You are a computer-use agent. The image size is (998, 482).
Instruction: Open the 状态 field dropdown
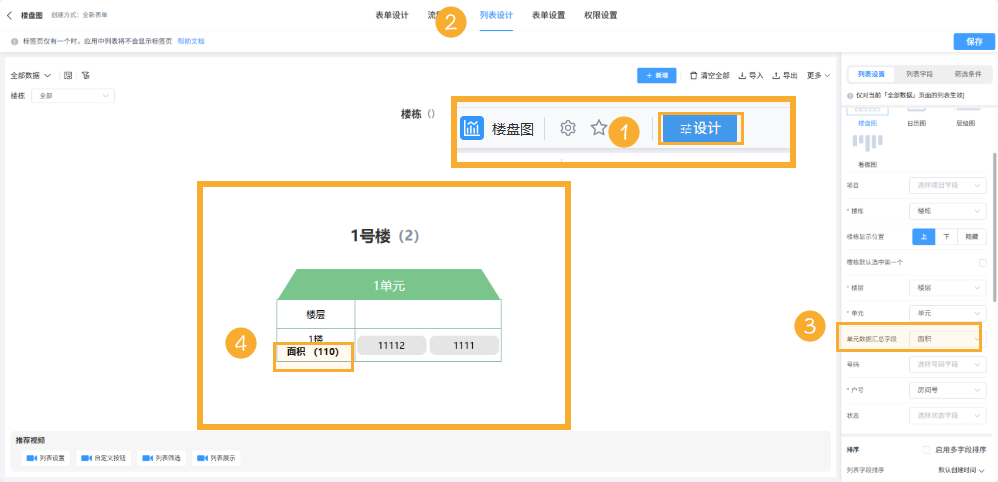(x=948, y=416)
